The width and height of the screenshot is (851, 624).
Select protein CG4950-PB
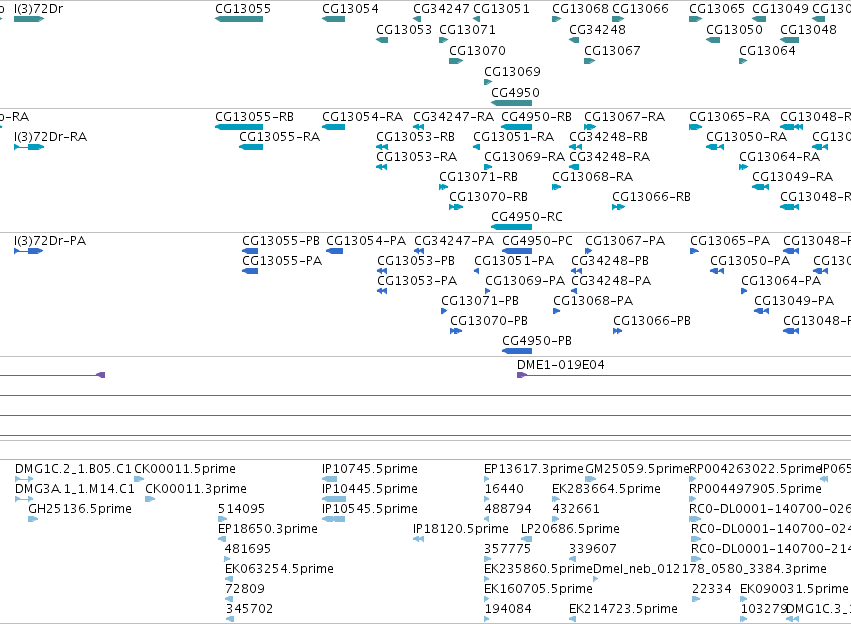click(537, 341)
